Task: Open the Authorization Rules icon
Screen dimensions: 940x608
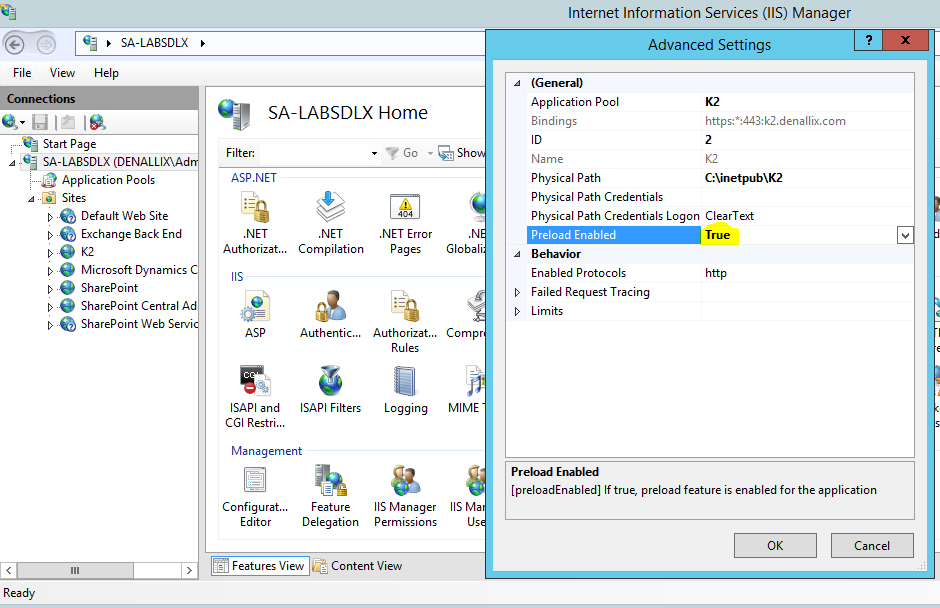Action: pyautogui.click(x=405, y=306)
